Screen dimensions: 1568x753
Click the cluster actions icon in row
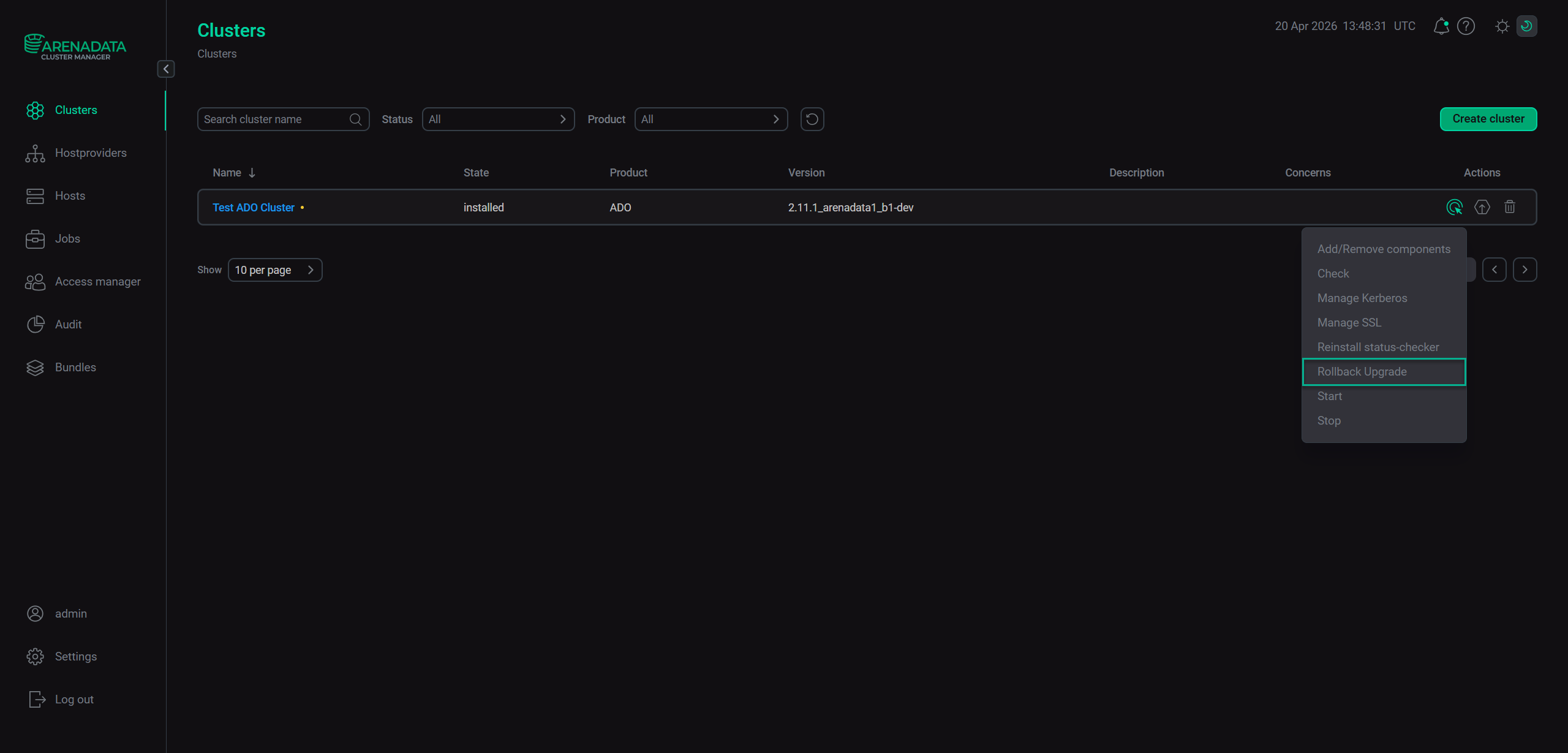point(1454,207)
